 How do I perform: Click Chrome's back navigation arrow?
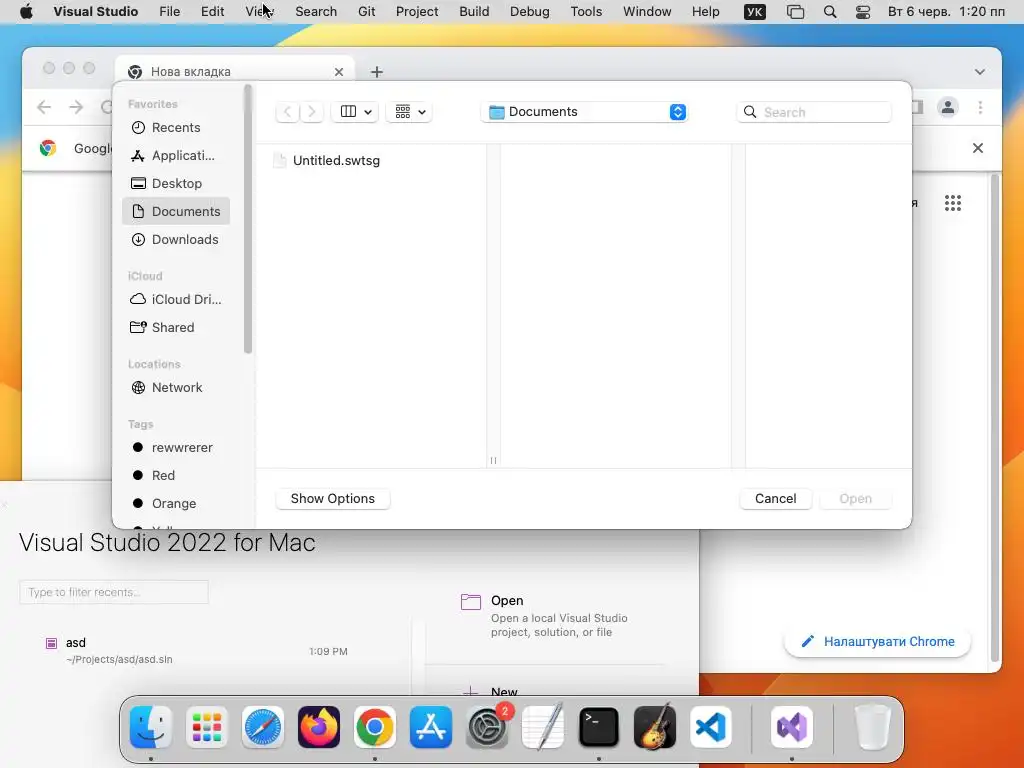point(44,107)
